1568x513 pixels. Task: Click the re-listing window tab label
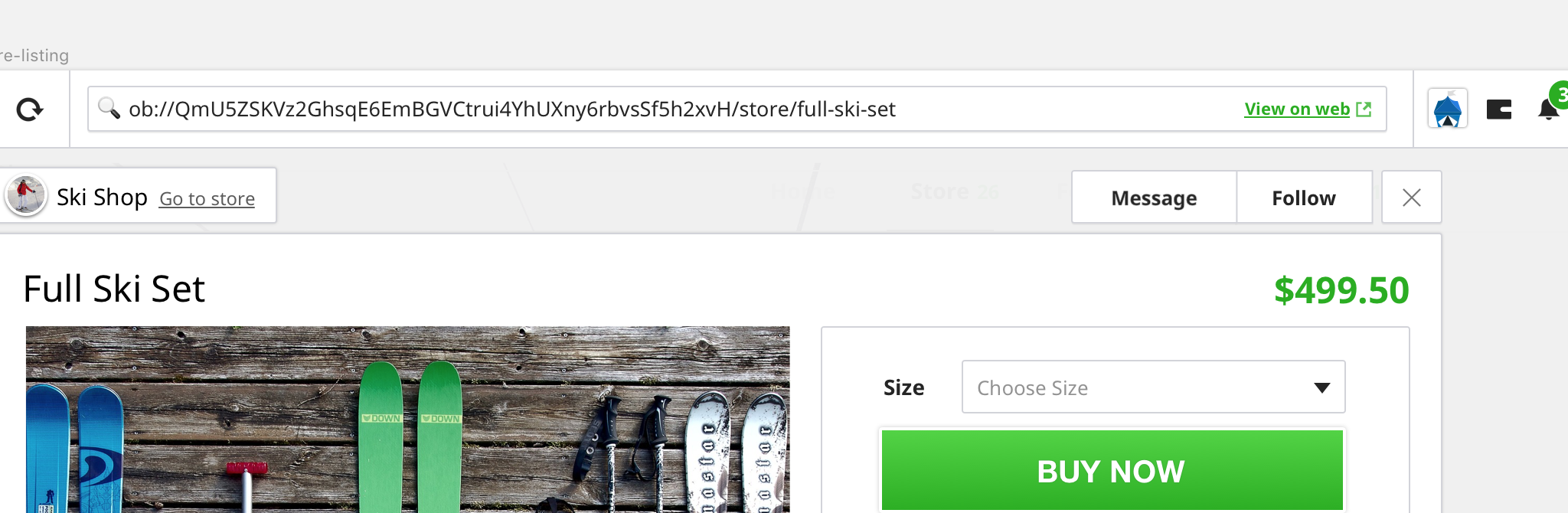point(34,55)
